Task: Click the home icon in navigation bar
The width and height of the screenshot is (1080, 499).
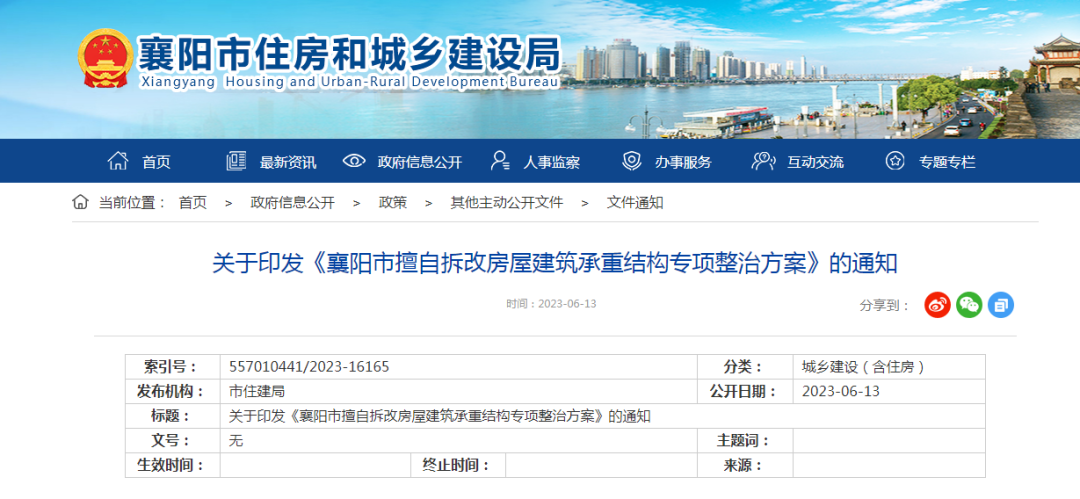Action: point(118,161)
